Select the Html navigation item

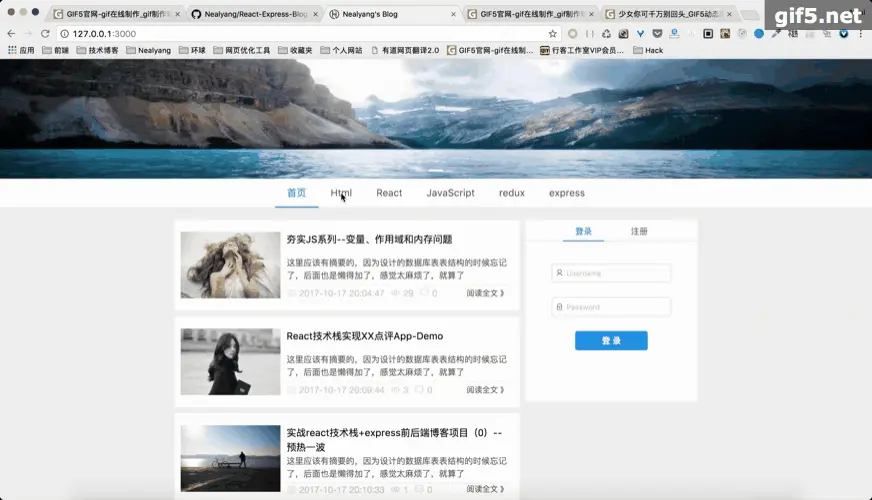341,193
